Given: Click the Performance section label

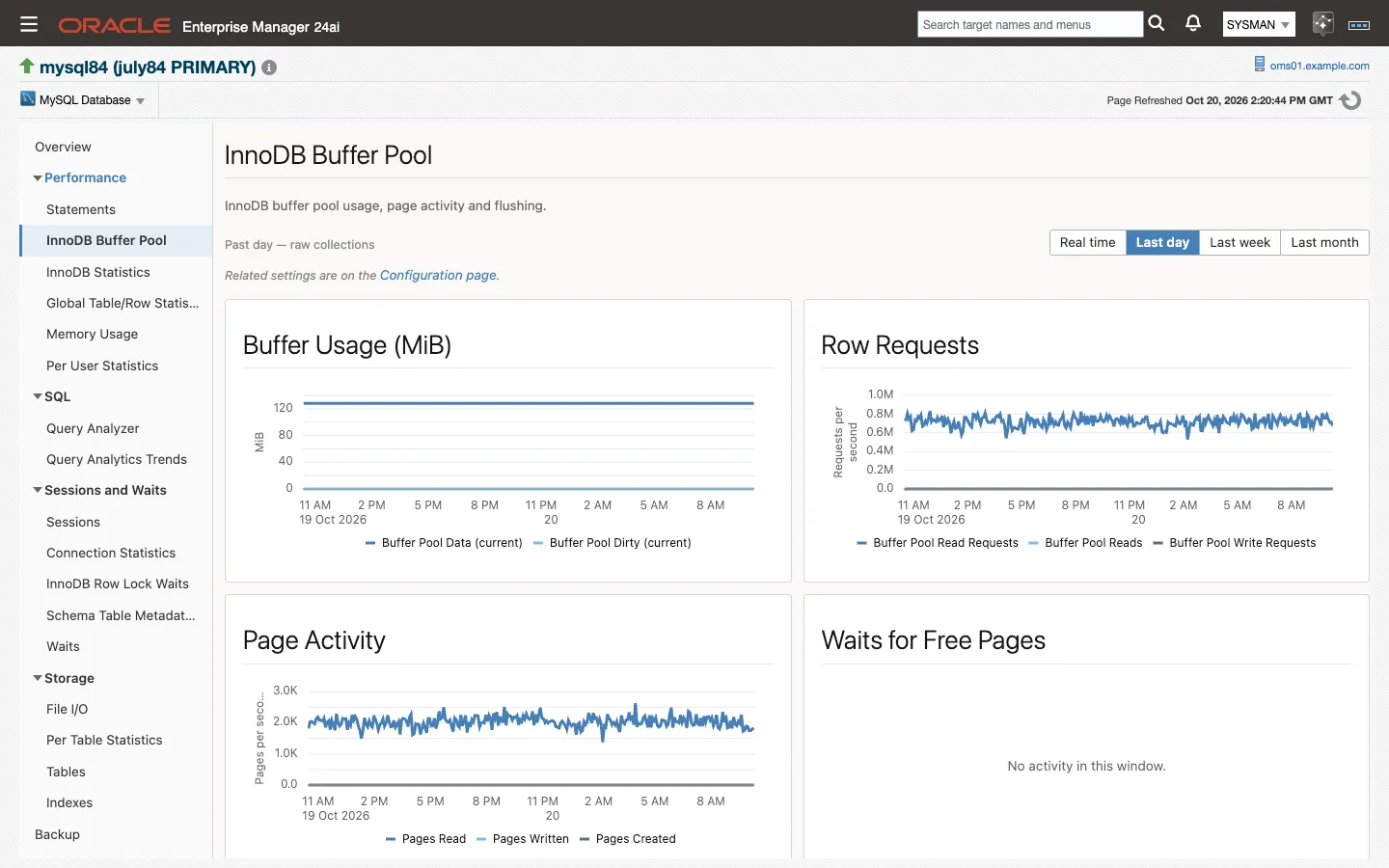Looking at the screenshot, I should coord(85,177).
